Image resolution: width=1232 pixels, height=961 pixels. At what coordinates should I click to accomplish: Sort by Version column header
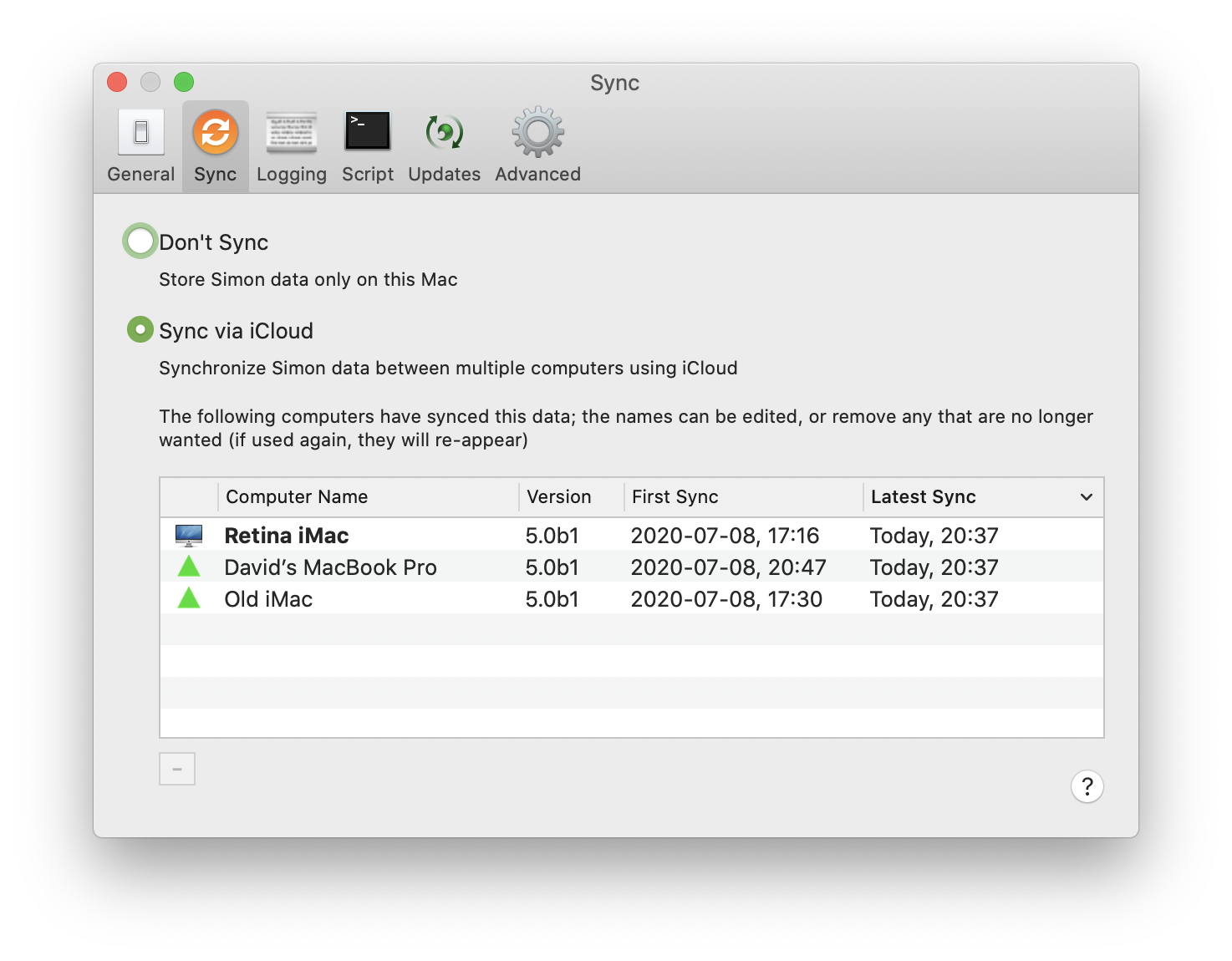pyautogui.click(x=572, y=497)
